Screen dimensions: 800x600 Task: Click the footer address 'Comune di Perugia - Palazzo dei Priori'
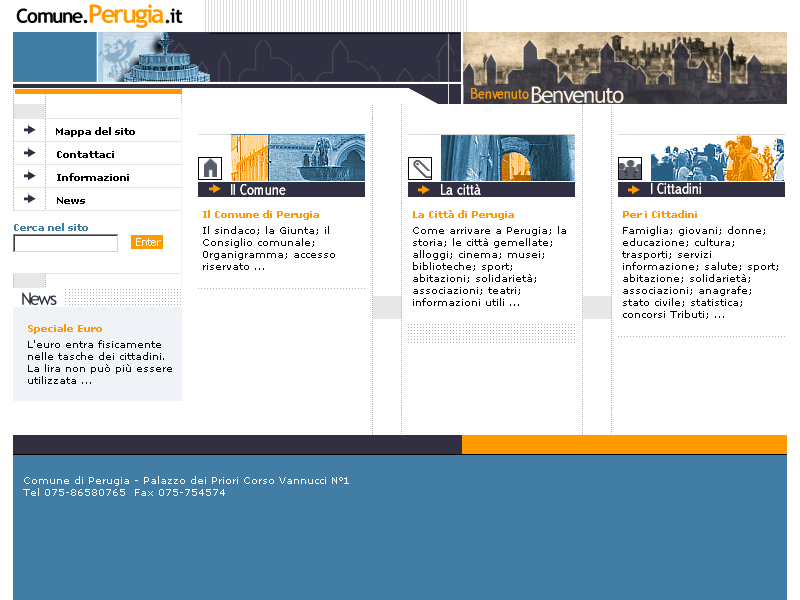pyautogui.click(x=132, y=481)
